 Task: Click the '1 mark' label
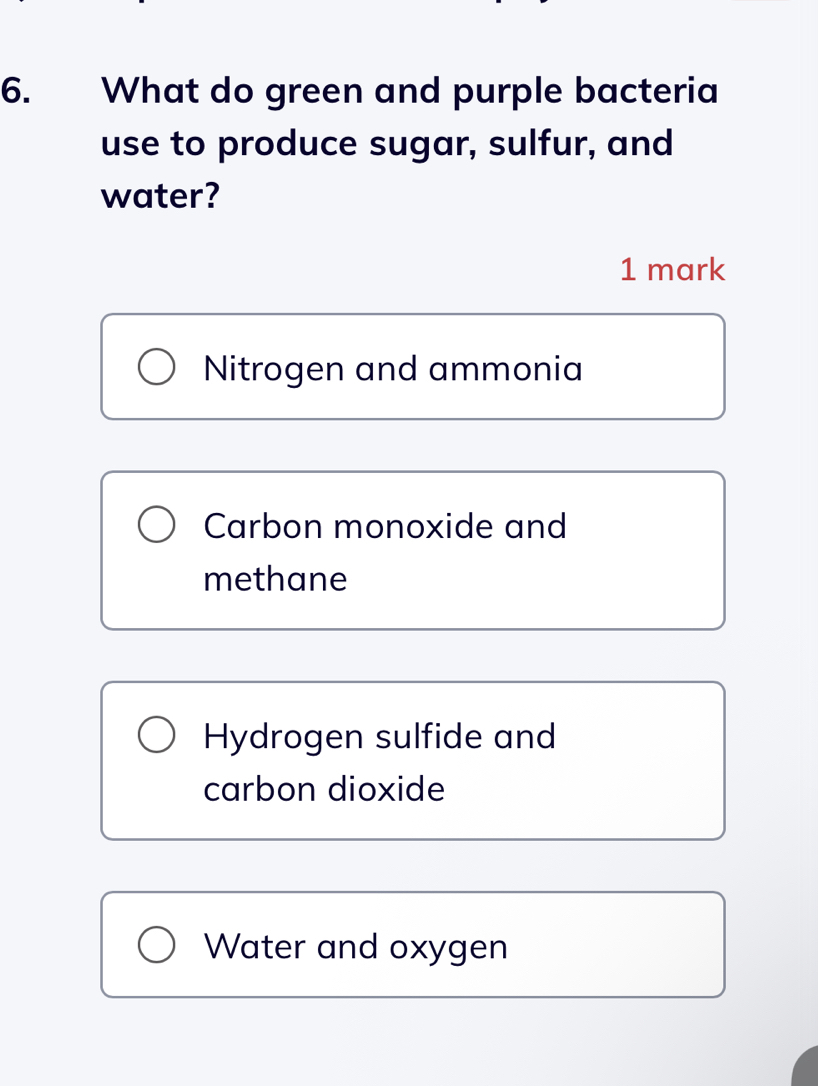(x=672, y=269)
